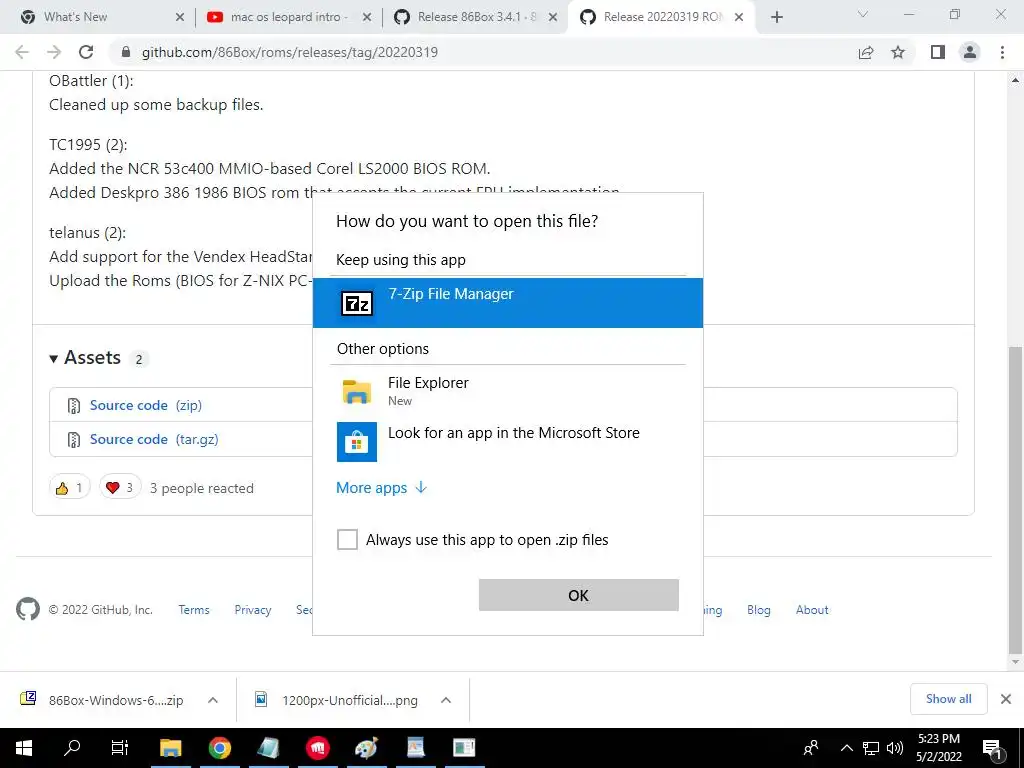The height and width of the screenshot is (768, 1024).
Task: Close the Release 86Box 3.4.1 tab
Action: (x=553, y=18)
